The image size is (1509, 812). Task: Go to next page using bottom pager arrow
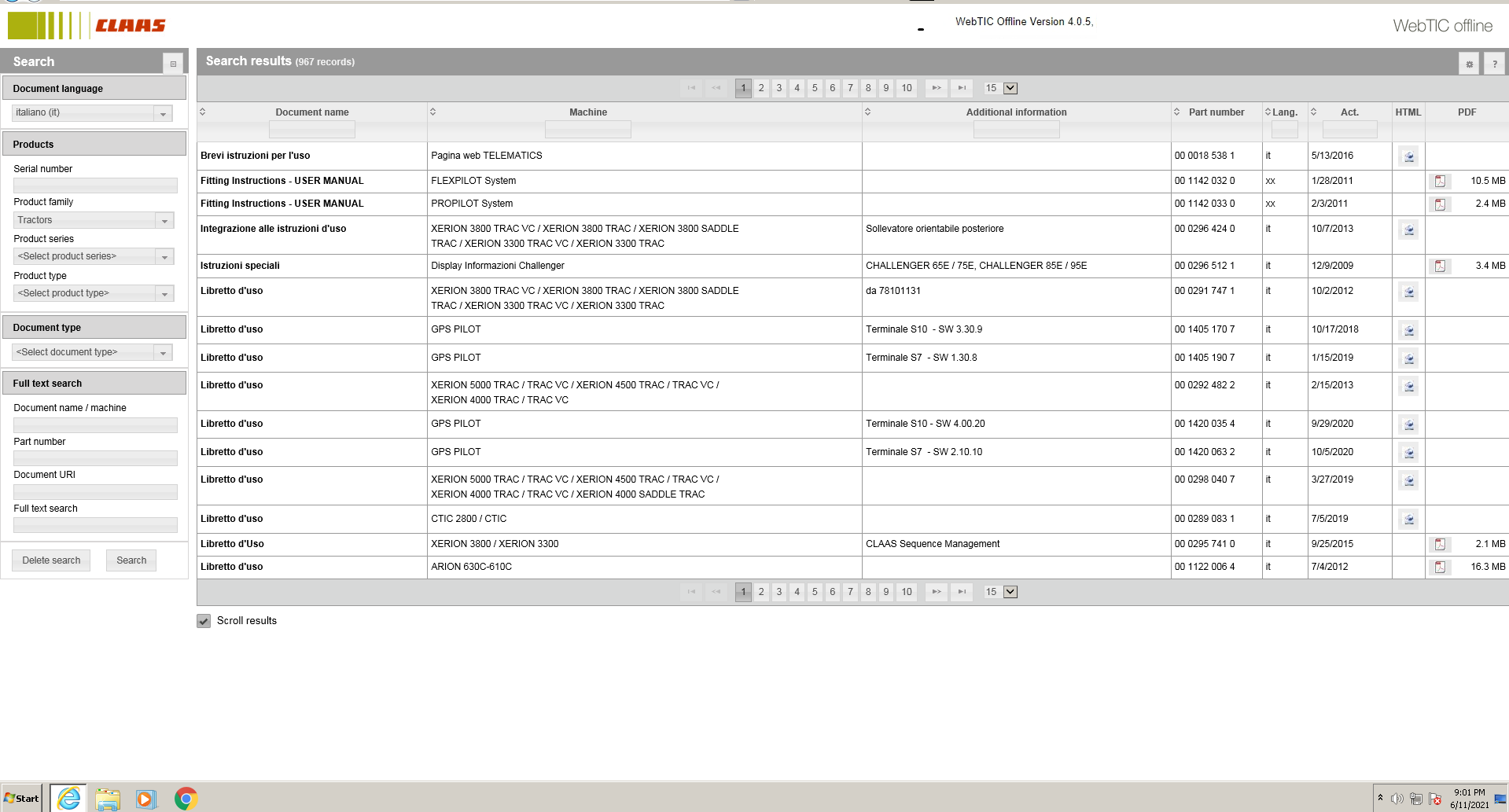point(936,592)
